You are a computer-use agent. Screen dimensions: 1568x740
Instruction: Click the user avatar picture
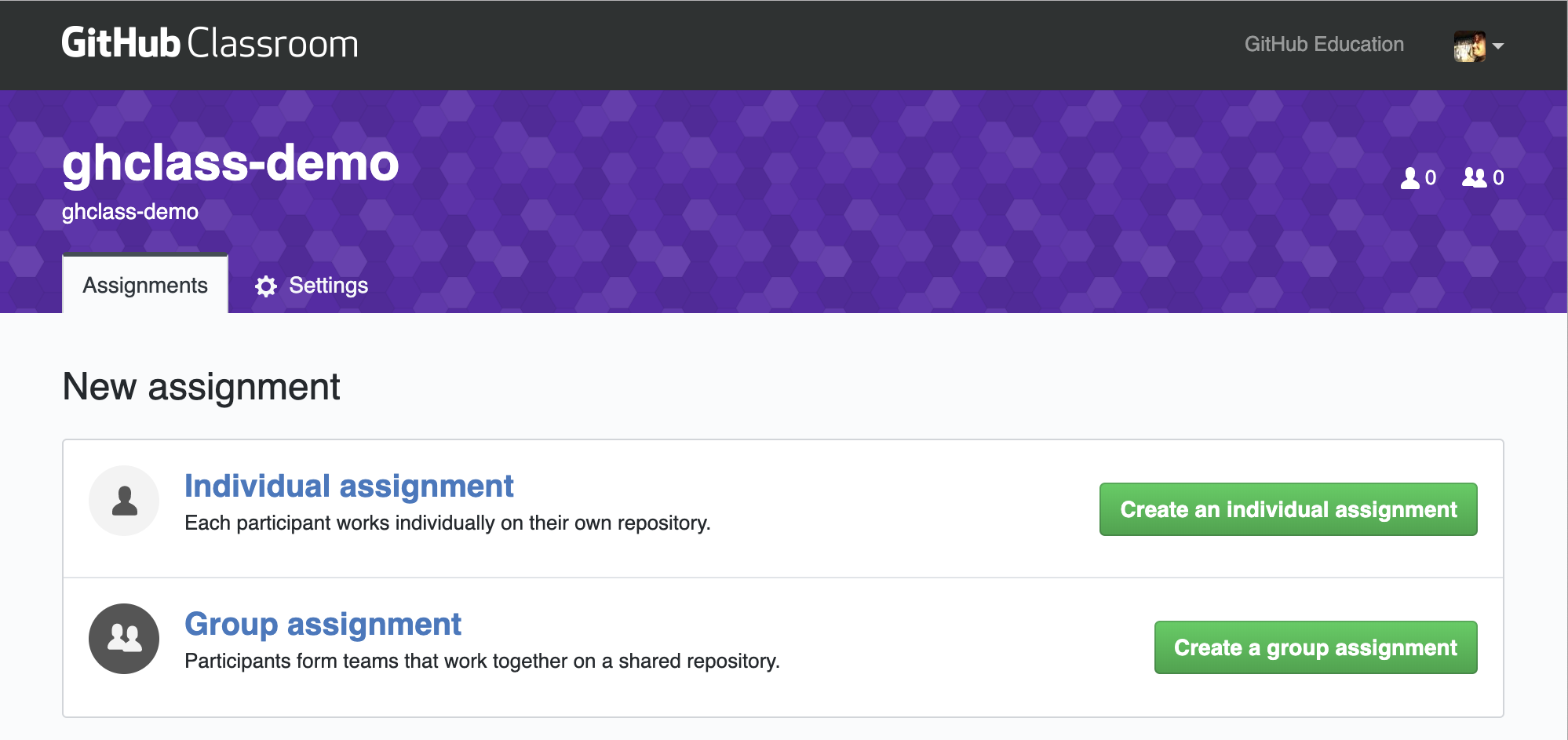click(x=1469, y=46)
